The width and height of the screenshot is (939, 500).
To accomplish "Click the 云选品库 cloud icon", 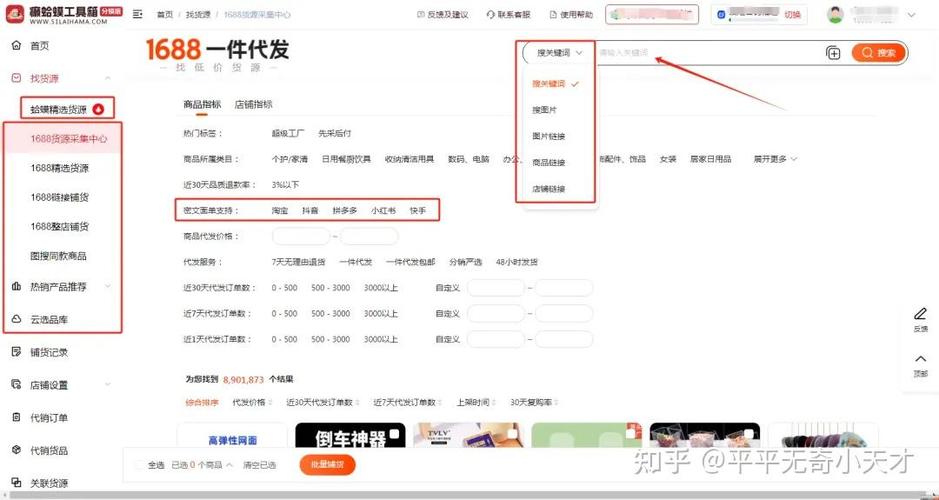I will [x=16, y=319].
